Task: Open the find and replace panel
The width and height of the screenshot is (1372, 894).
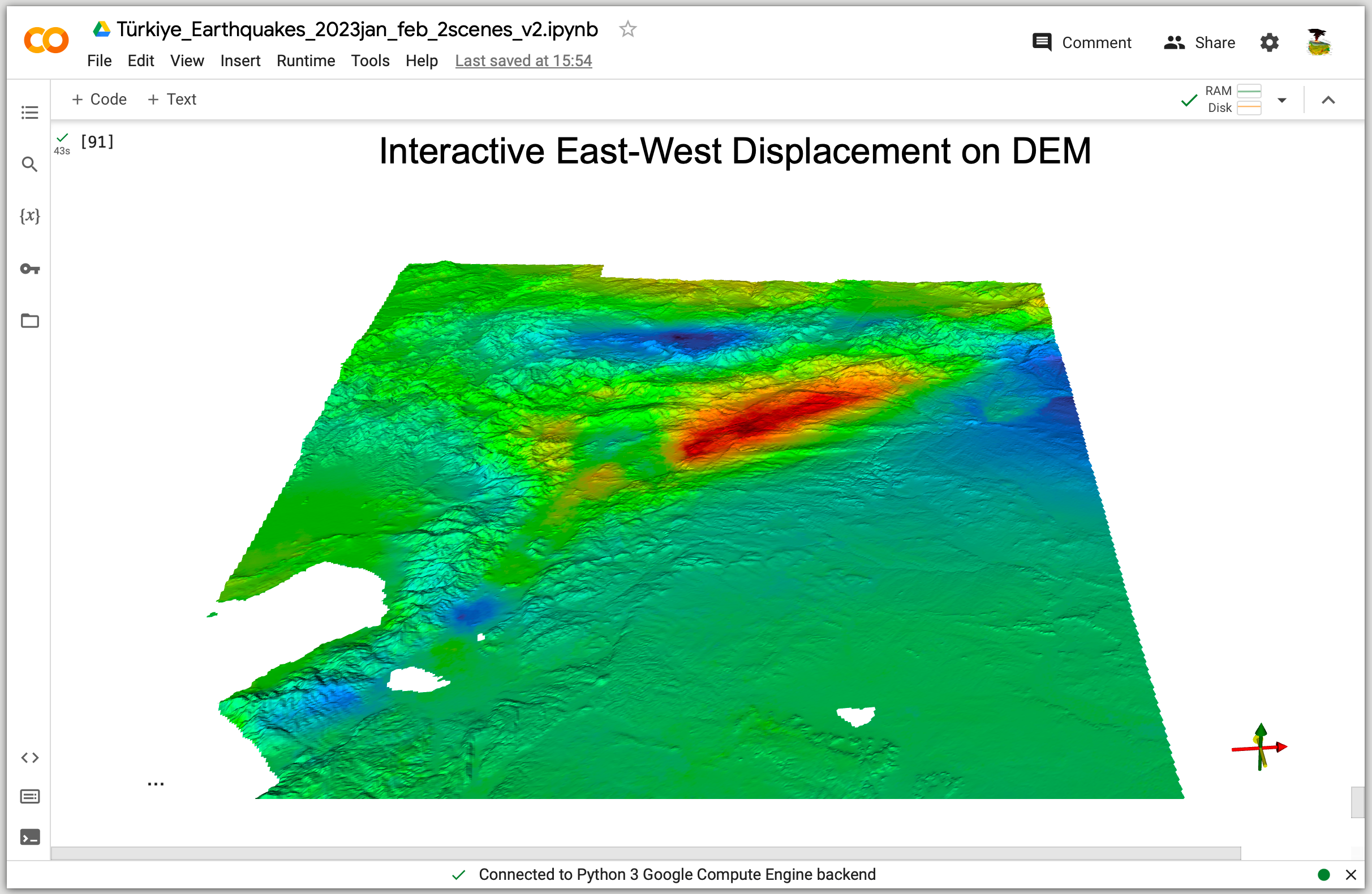Action: coord(29,164)
